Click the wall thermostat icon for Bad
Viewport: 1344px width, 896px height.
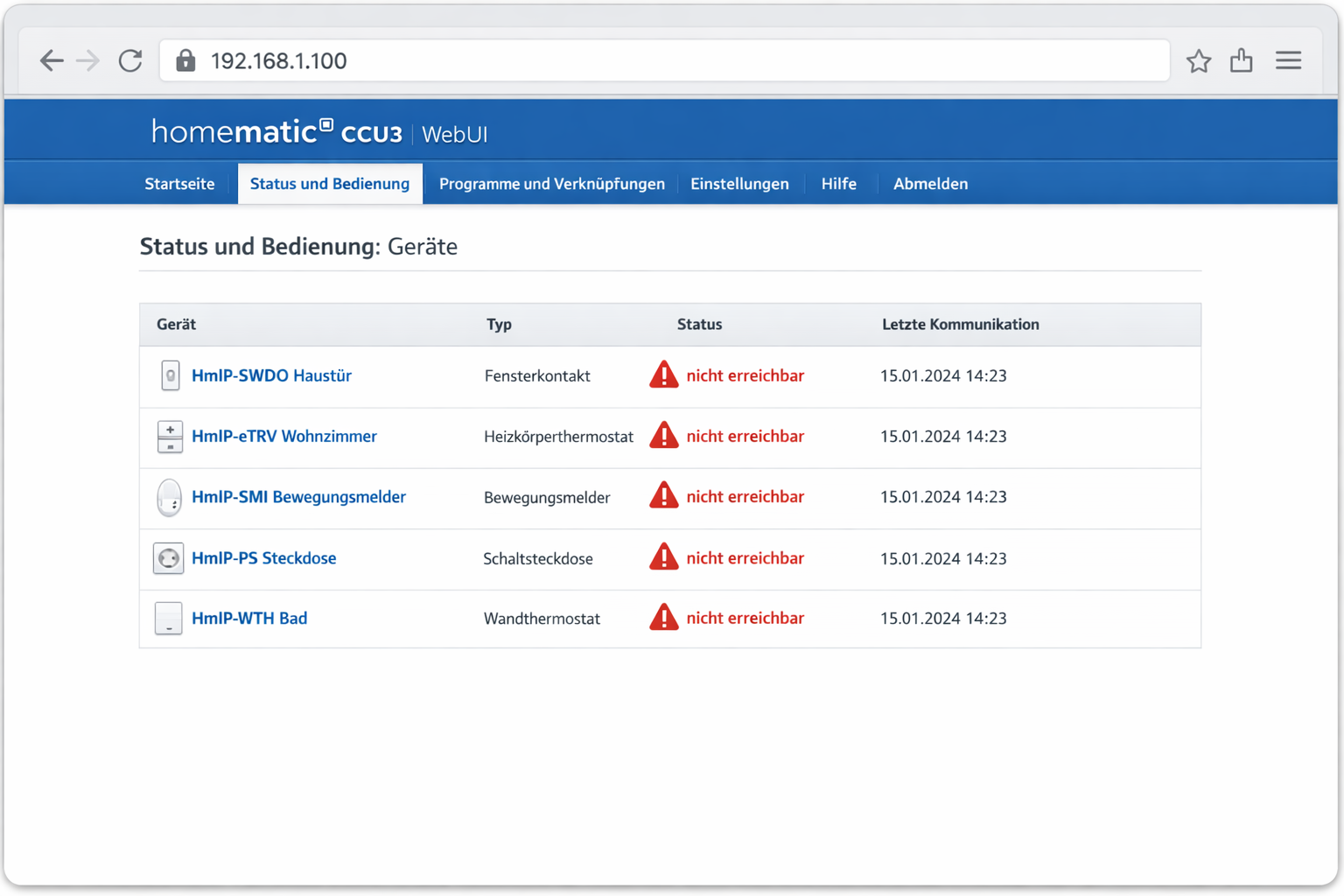pyautogui.click(x=168, y=619)
